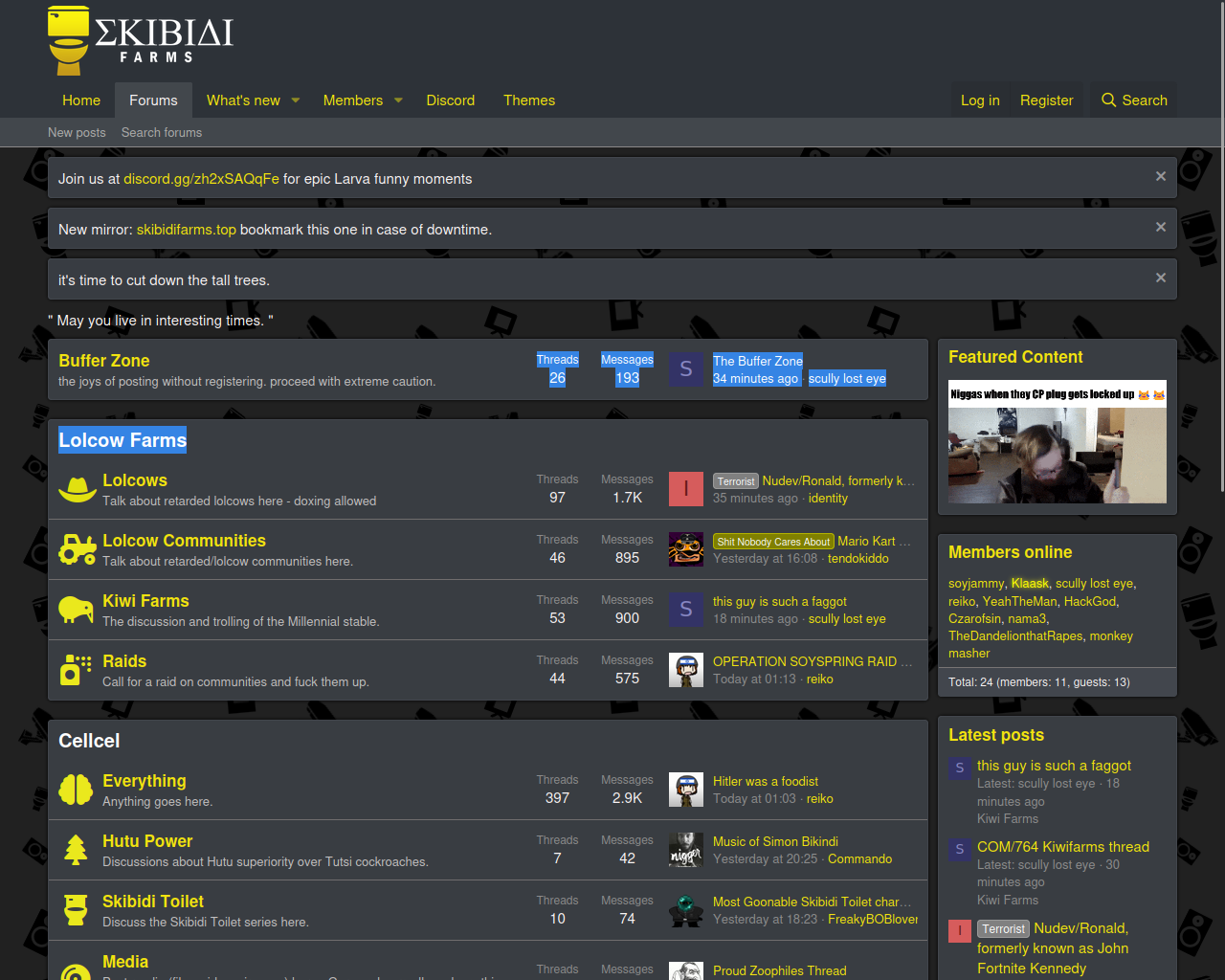Click New posts in the sub-navigation

coord(77,132)
